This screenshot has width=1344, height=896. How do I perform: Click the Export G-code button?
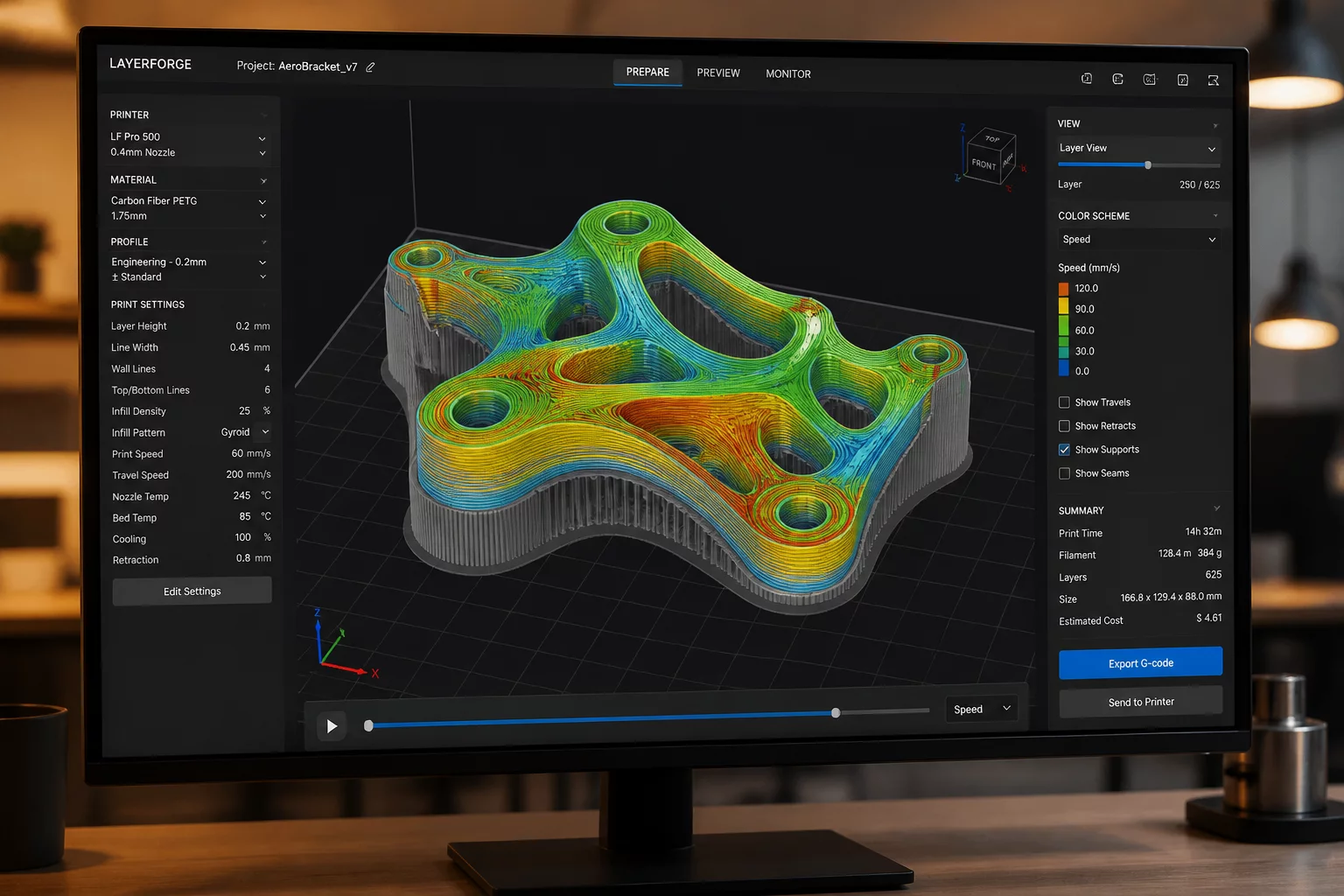point(1141,663)
